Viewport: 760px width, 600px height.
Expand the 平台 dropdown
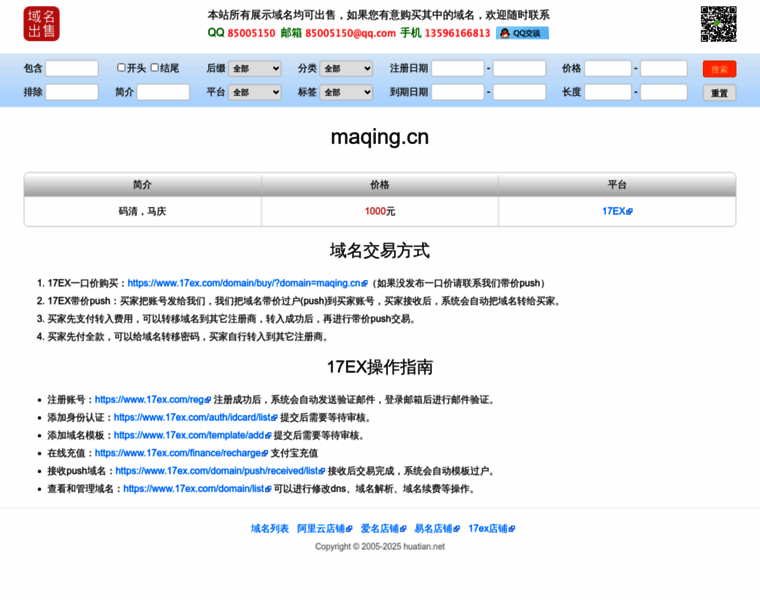[x=254, y=92]
